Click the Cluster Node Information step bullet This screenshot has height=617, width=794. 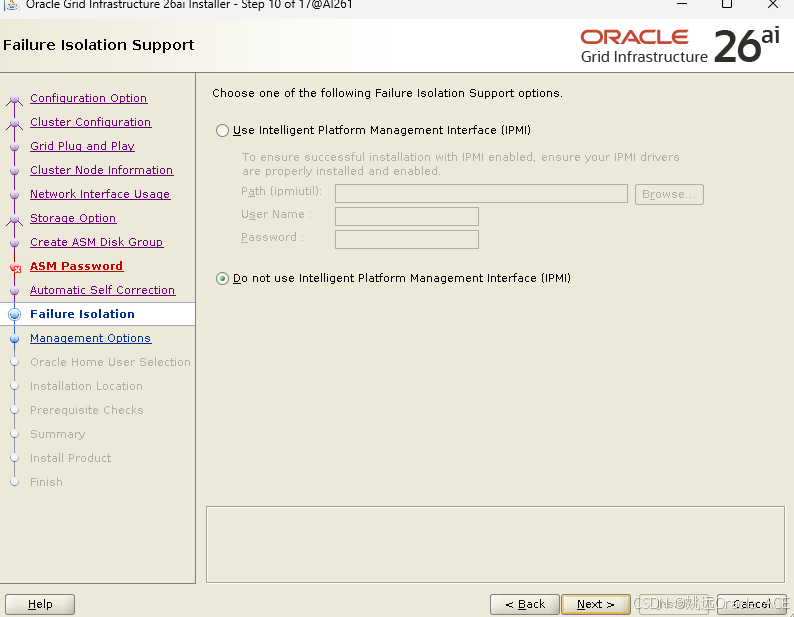tap(15, 171)
